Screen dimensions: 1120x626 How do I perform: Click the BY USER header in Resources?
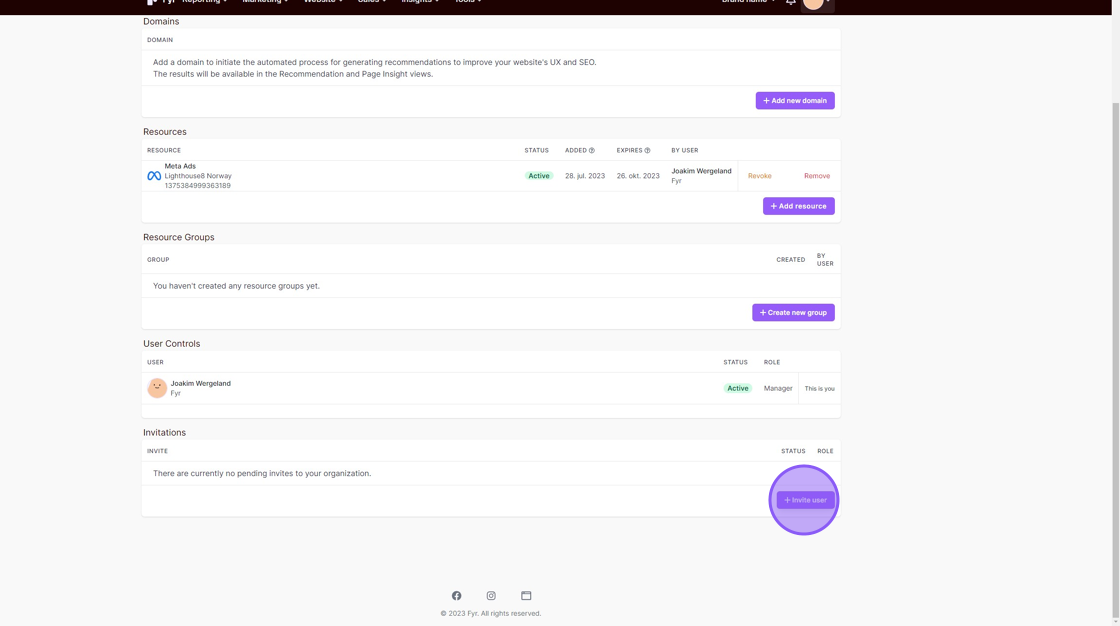pyautogui.click(x=685, y=151)
